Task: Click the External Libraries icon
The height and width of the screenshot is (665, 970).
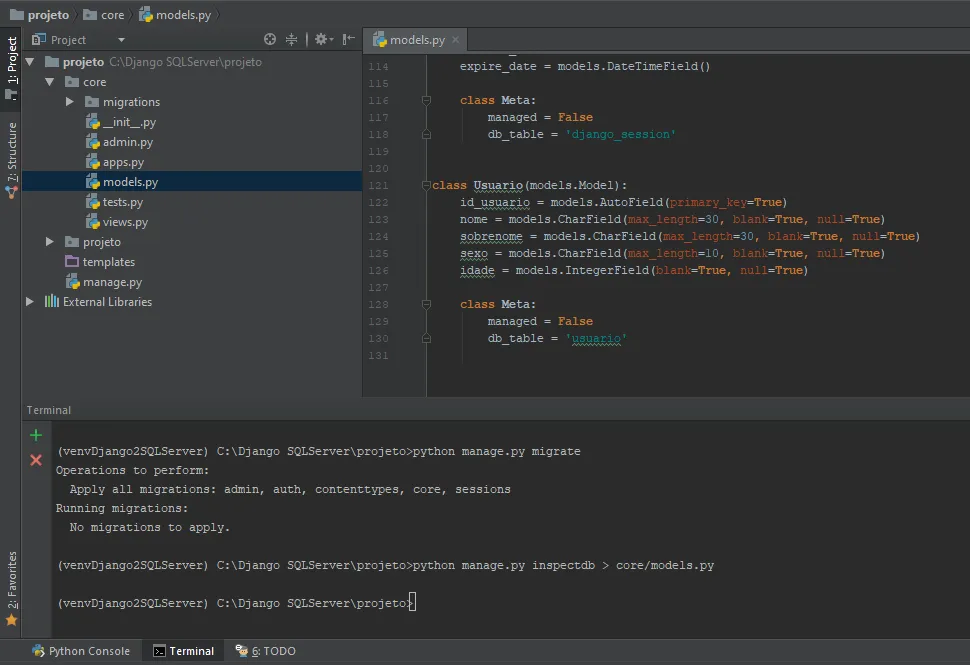Action: coord(52,302)
